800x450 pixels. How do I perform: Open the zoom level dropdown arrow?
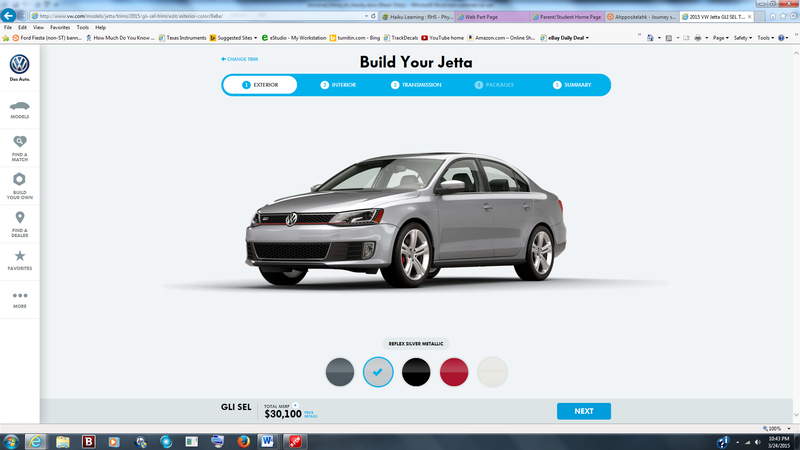point(789,429)
